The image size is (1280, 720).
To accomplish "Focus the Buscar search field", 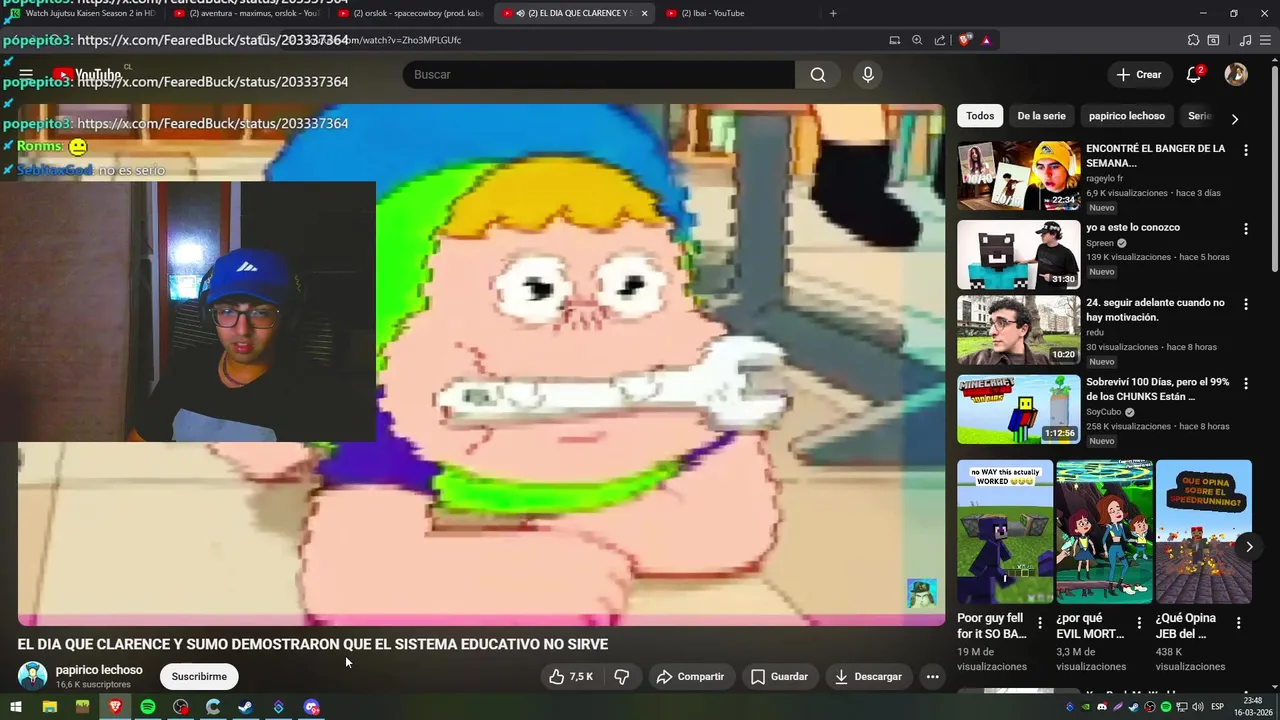I will (599, 75).
